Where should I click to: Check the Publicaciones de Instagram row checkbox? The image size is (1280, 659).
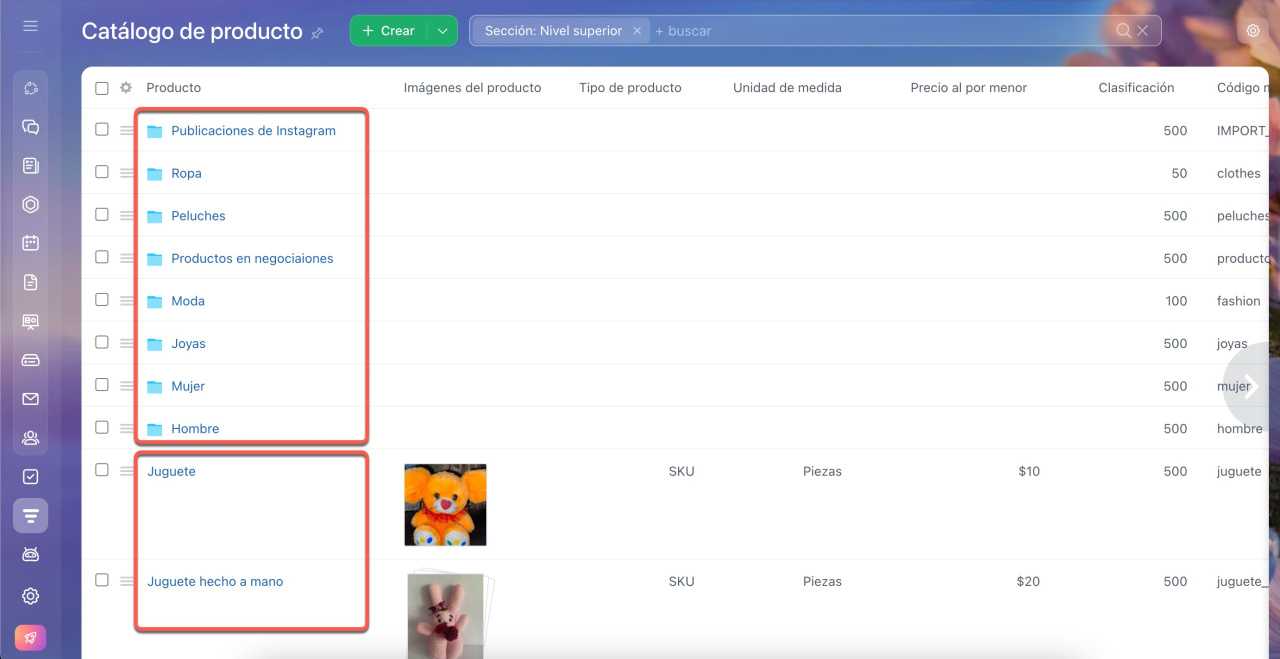(102, 129)
